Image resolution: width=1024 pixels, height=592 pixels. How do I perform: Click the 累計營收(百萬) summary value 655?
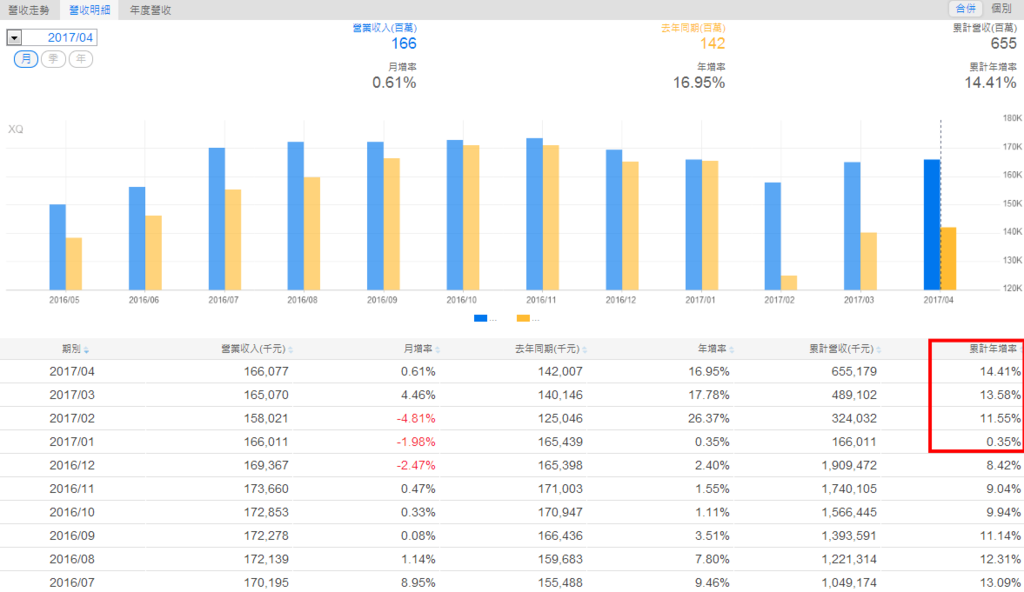(x=1003, y=44)
